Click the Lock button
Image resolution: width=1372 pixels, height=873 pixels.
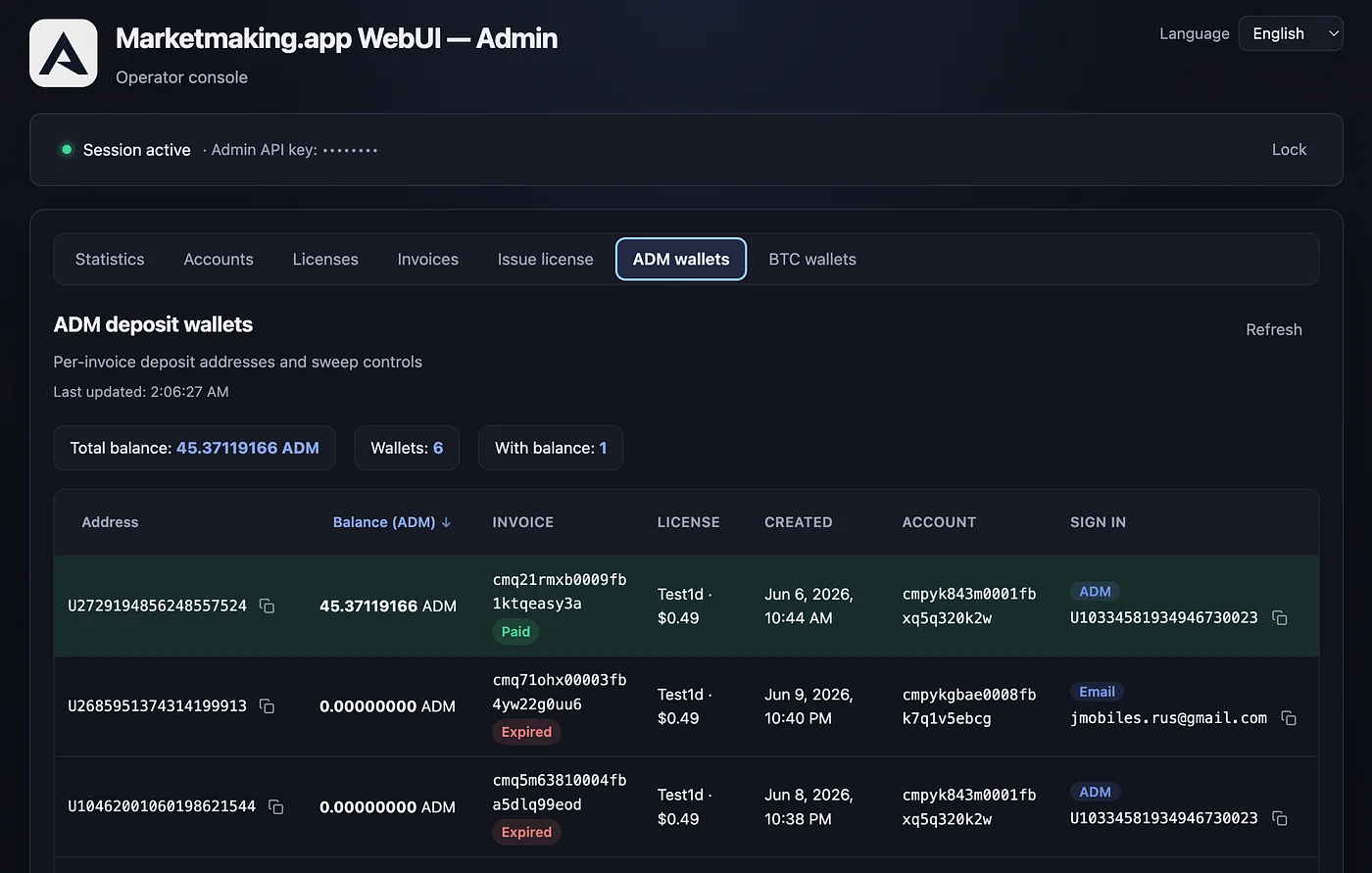pos(1289,150)
